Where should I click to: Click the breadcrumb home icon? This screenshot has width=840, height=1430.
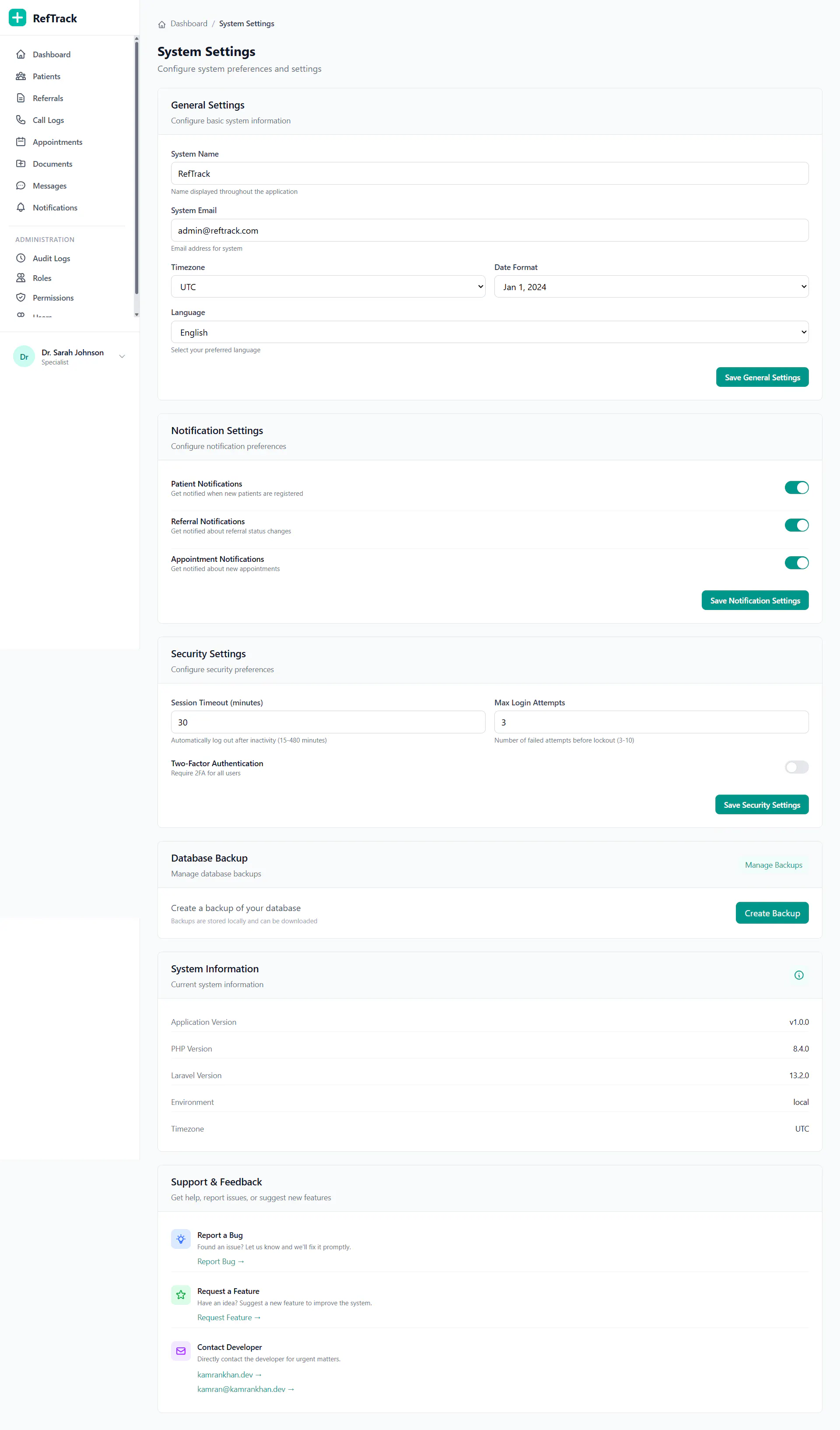click(161, 24)
